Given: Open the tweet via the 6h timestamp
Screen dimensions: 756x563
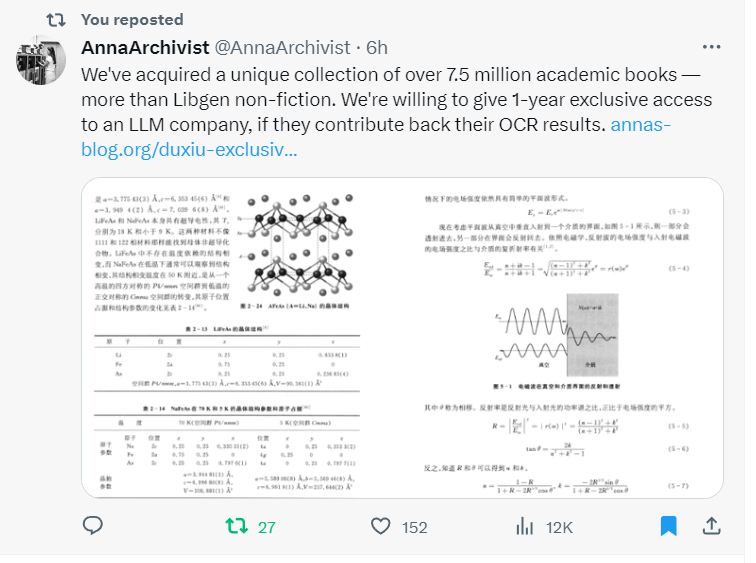Looking at the screenshot, I should pyautogui.click(x=377, y=48).
